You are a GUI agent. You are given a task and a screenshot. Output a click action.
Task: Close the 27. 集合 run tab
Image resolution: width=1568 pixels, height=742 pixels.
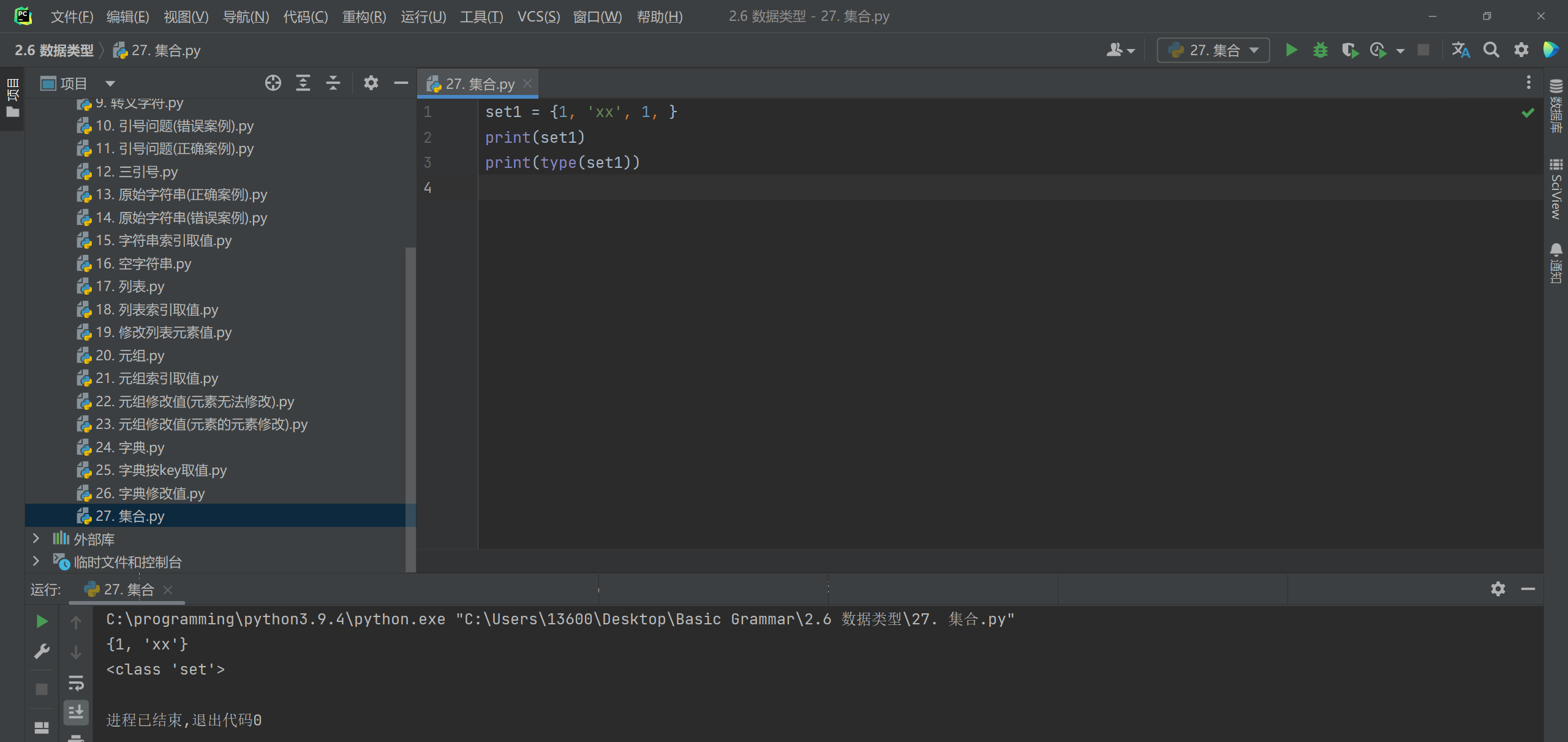click(x=168, y=589)
